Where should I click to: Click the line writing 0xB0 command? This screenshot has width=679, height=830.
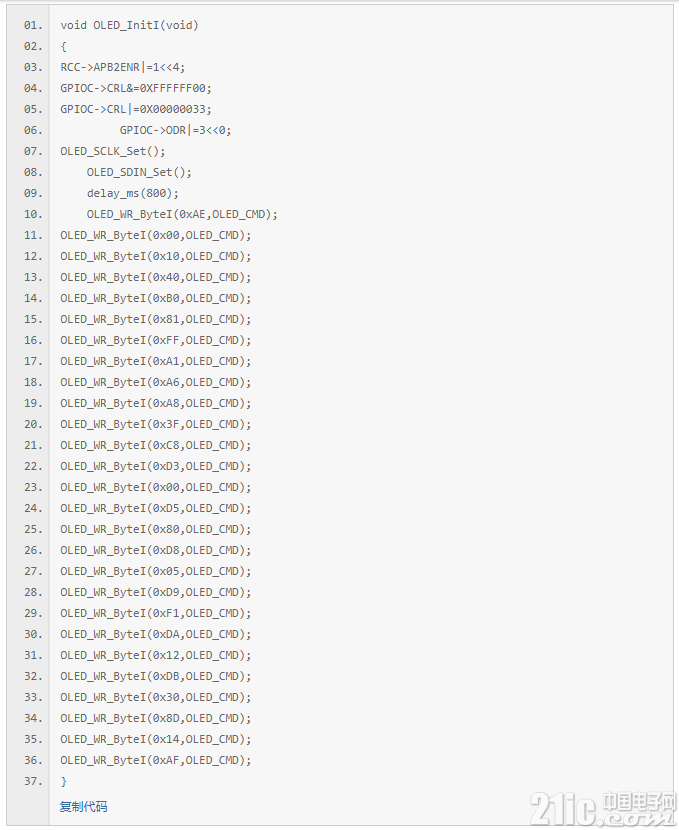(x=156, y=298)
